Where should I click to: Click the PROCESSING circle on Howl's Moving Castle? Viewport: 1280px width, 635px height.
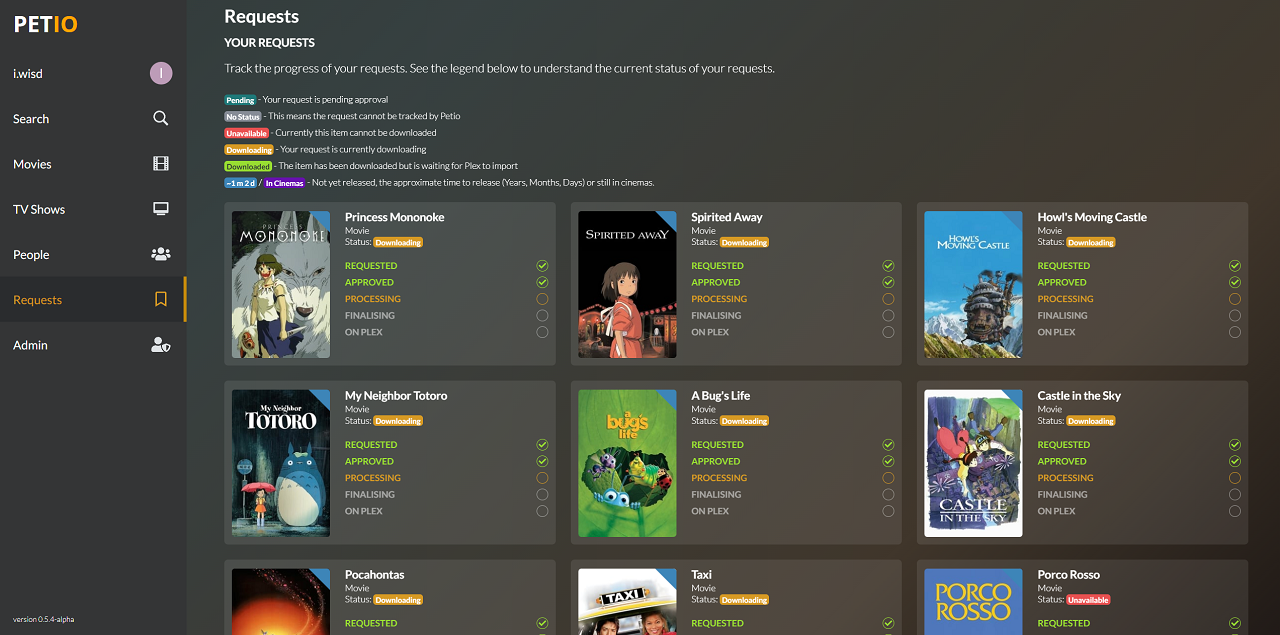click(x=1234, y=298)
